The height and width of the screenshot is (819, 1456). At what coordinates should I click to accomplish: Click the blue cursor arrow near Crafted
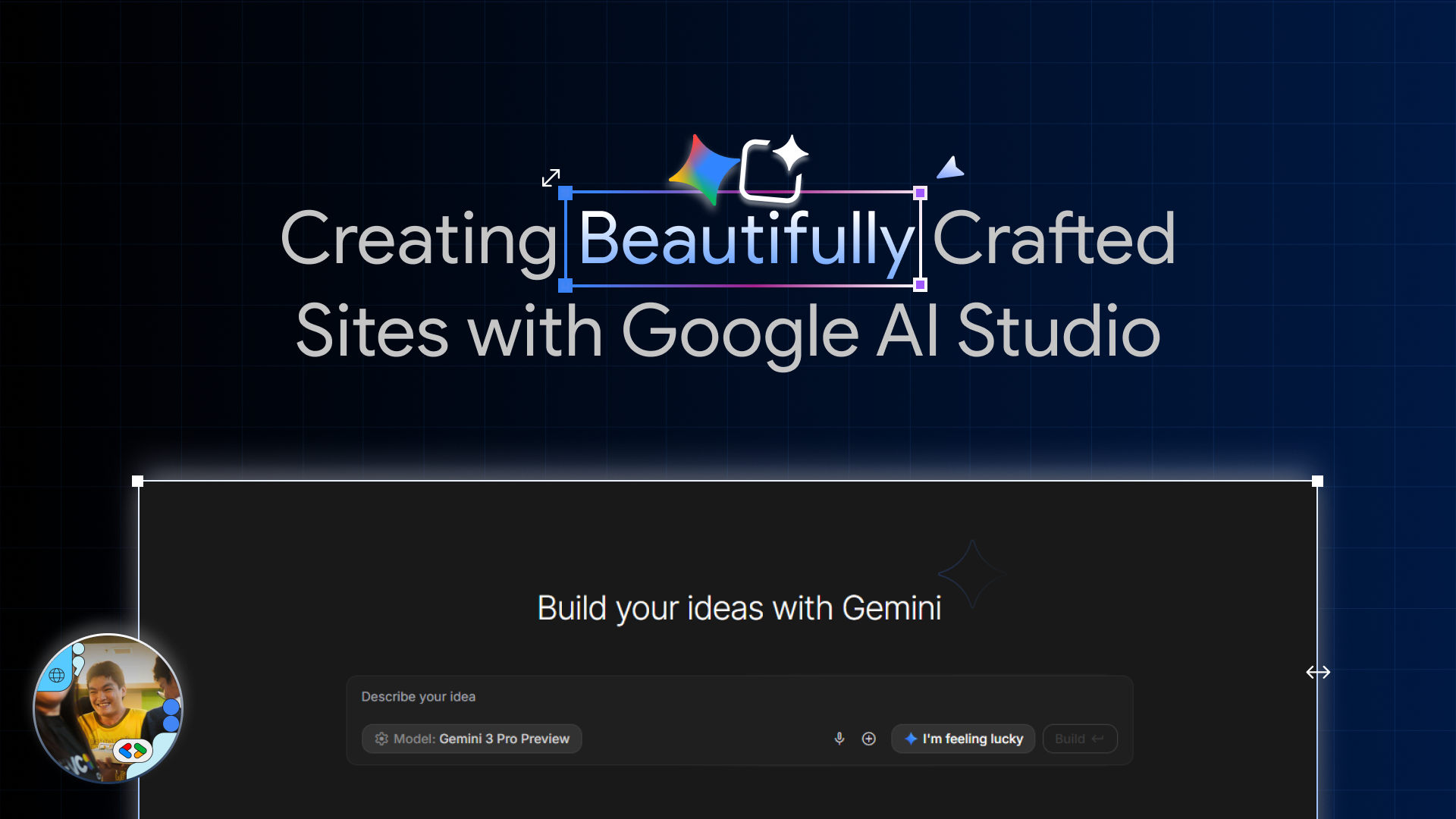(950, 168)
